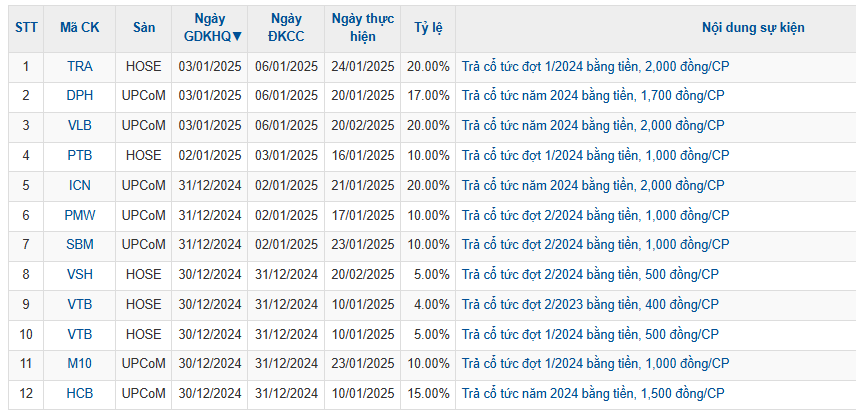856x415 pixels.
Task: Open the ICN stock code link
Action: pos(80,186)
